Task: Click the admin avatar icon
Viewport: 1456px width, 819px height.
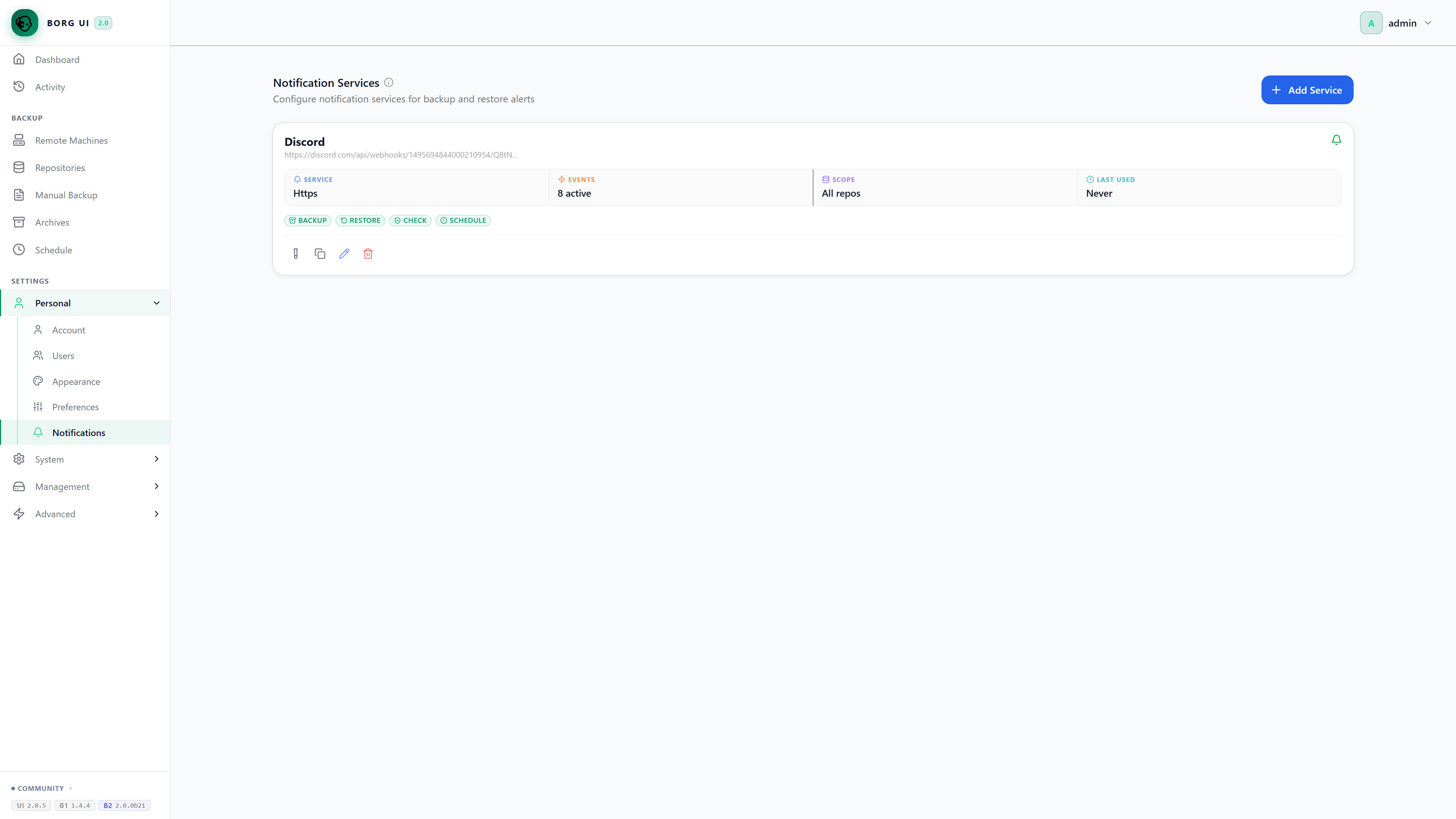Action: 1371,23
